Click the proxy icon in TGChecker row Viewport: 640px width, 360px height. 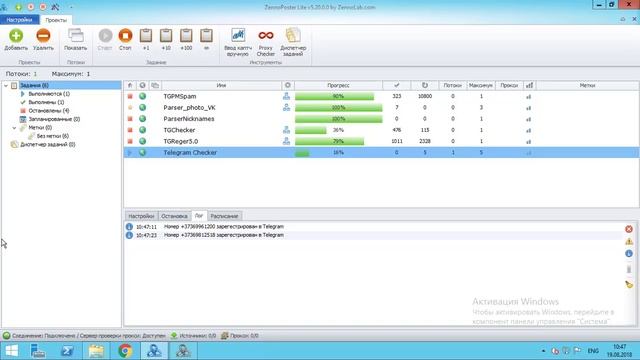[x=287, y=130]
